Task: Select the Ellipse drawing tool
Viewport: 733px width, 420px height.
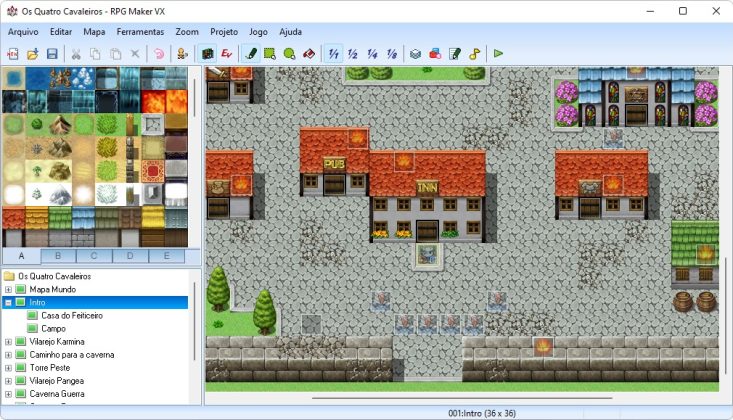Action: 289,54
